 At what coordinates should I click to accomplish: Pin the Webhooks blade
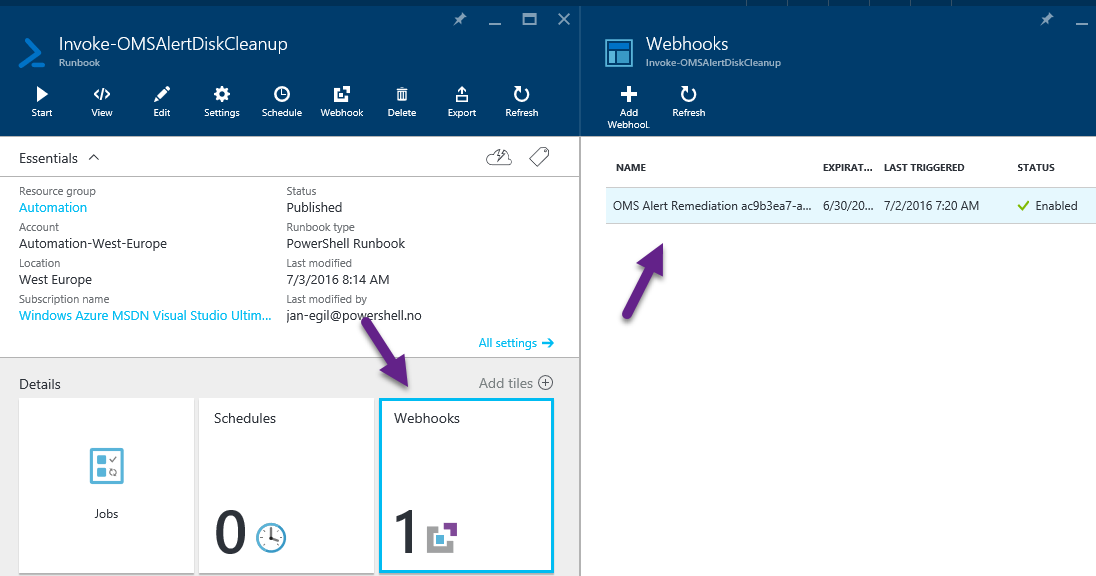pos(1047,19)
